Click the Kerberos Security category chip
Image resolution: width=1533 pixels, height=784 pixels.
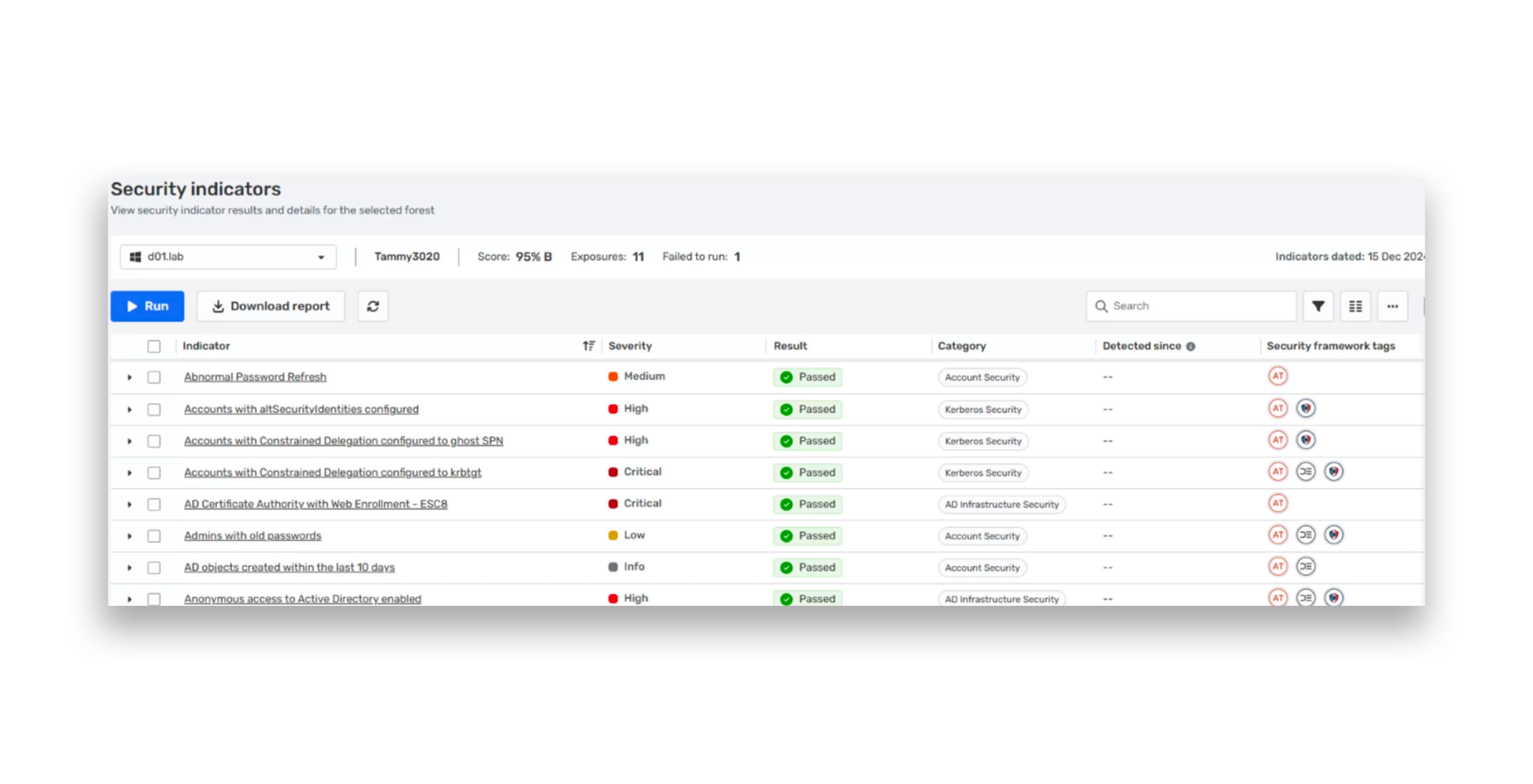point(983,409)
